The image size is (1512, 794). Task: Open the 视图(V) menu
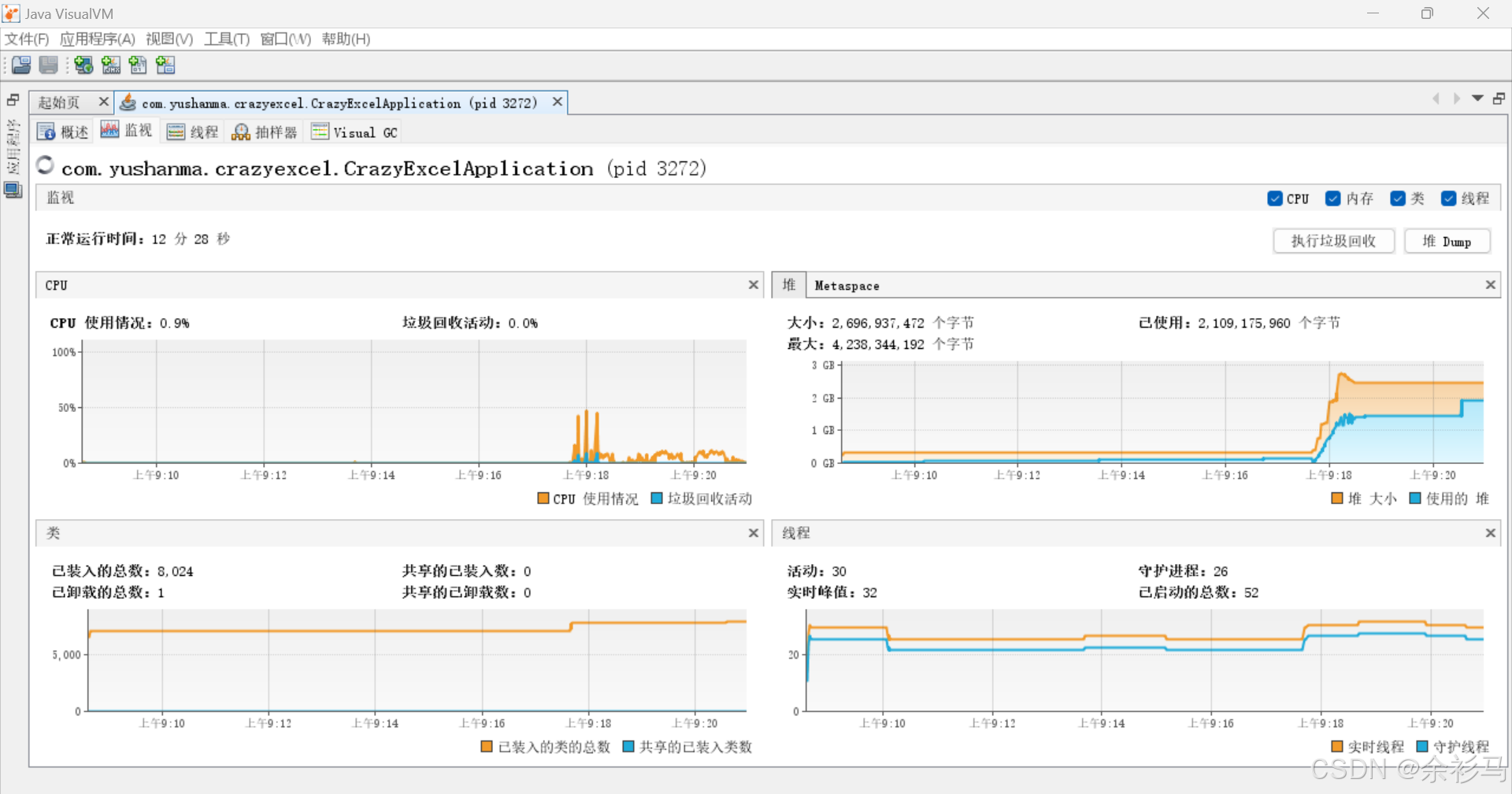[x=169, y=39]
